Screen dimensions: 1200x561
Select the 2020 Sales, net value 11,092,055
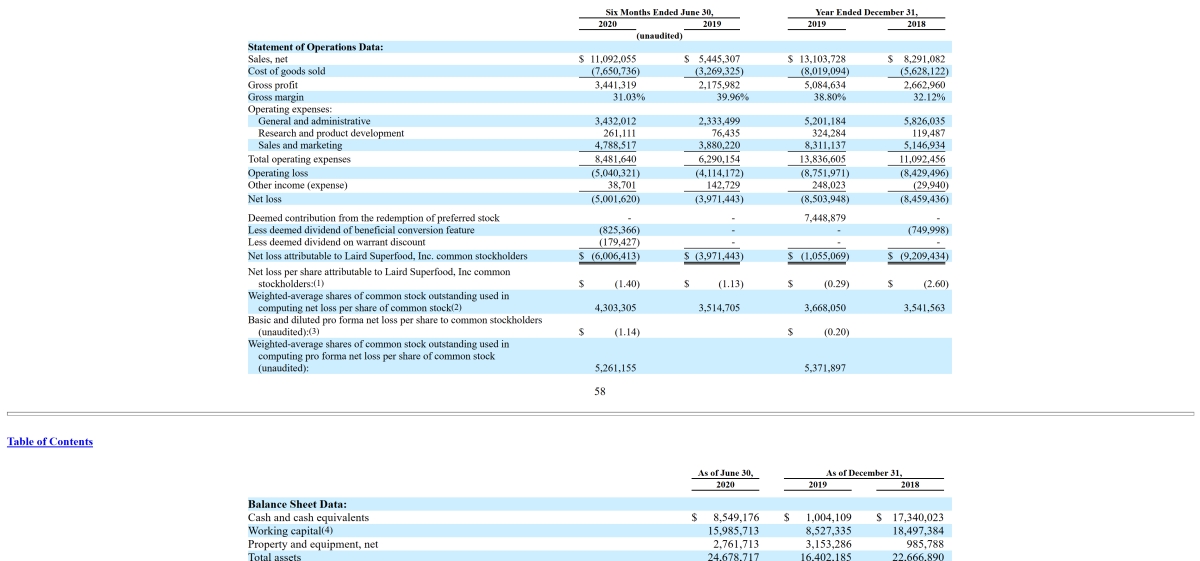click(614, 59)
